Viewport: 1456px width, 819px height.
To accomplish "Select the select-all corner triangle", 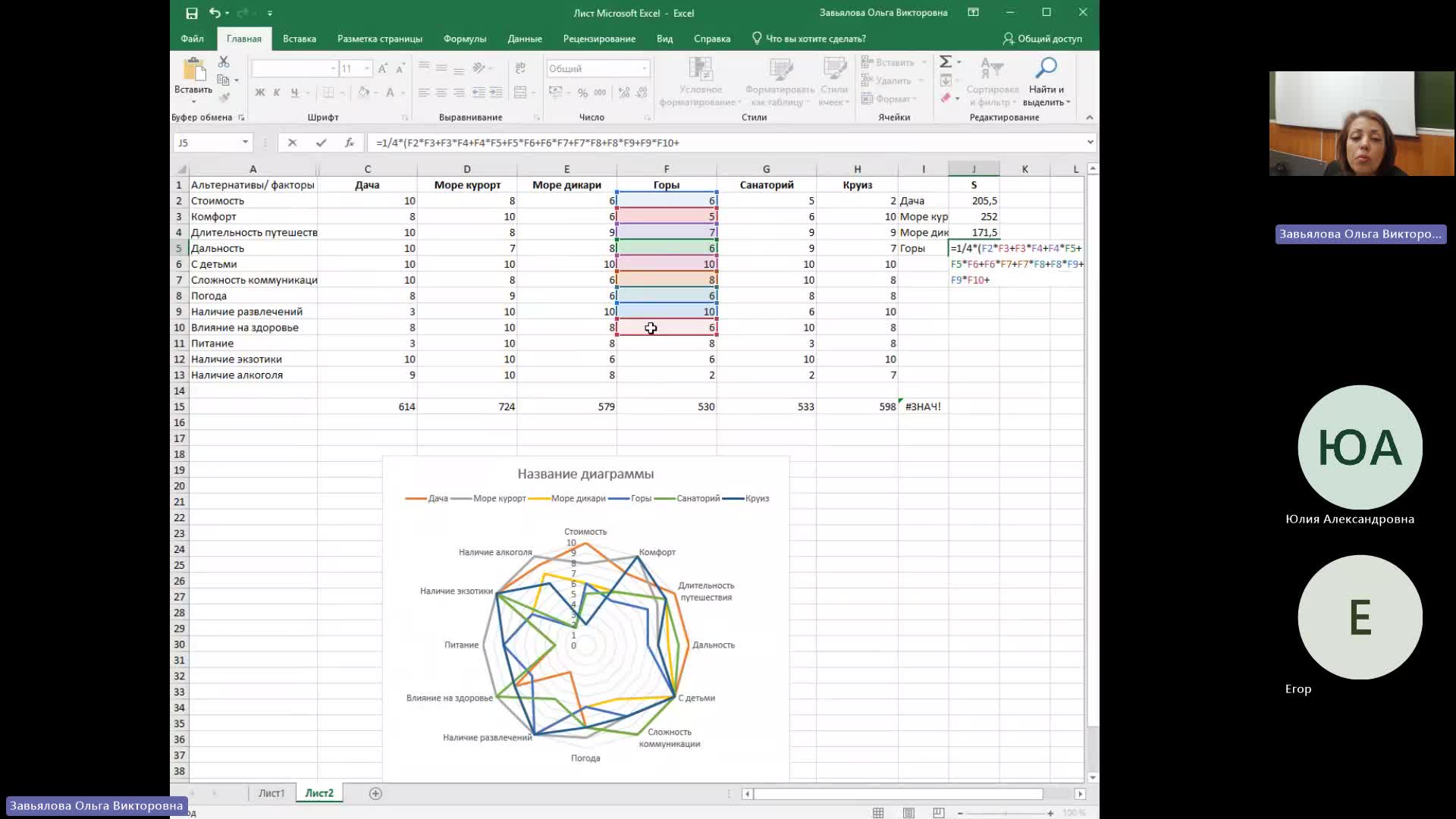I will point(181,169).
